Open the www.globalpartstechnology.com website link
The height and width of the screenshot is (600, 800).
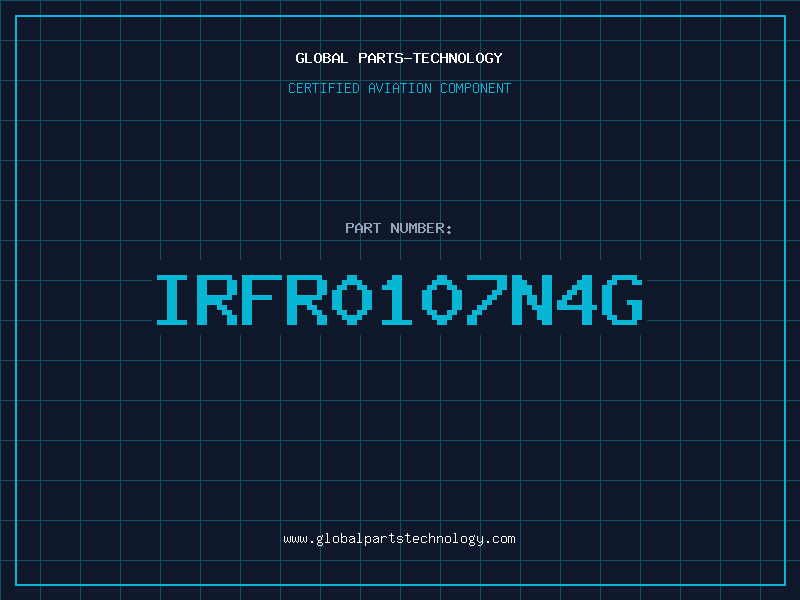pyautogui.click(x=399, y=539)
